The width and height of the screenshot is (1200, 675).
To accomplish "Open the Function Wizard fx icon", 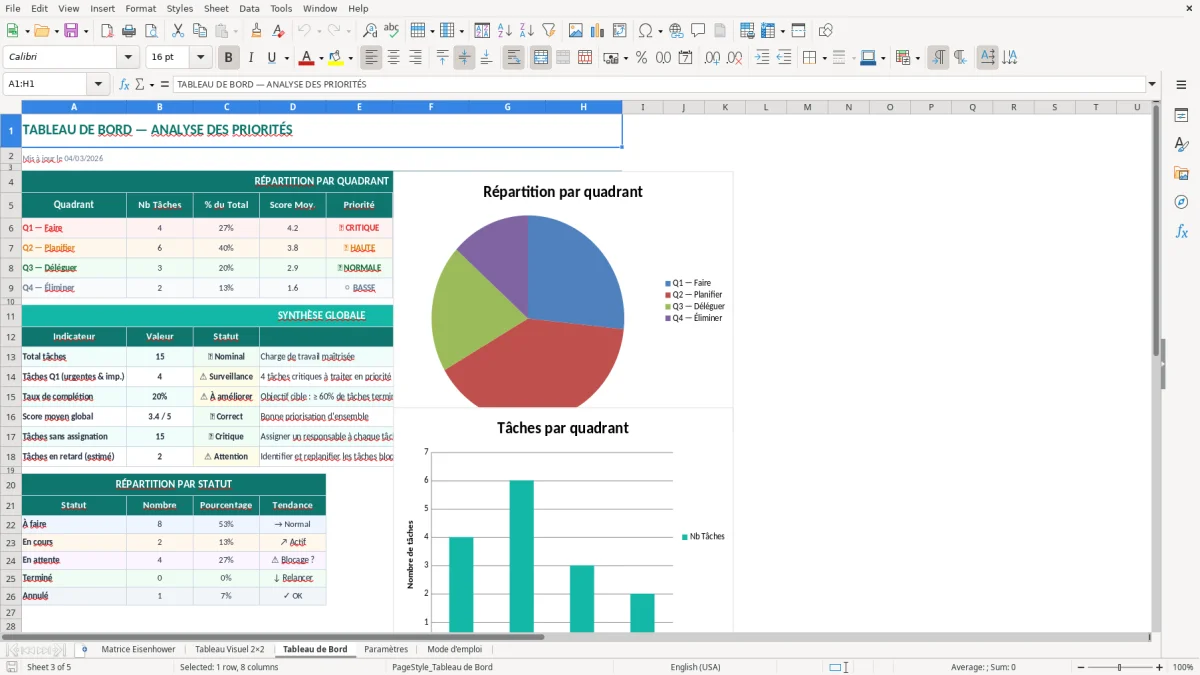I will (124, 84).
